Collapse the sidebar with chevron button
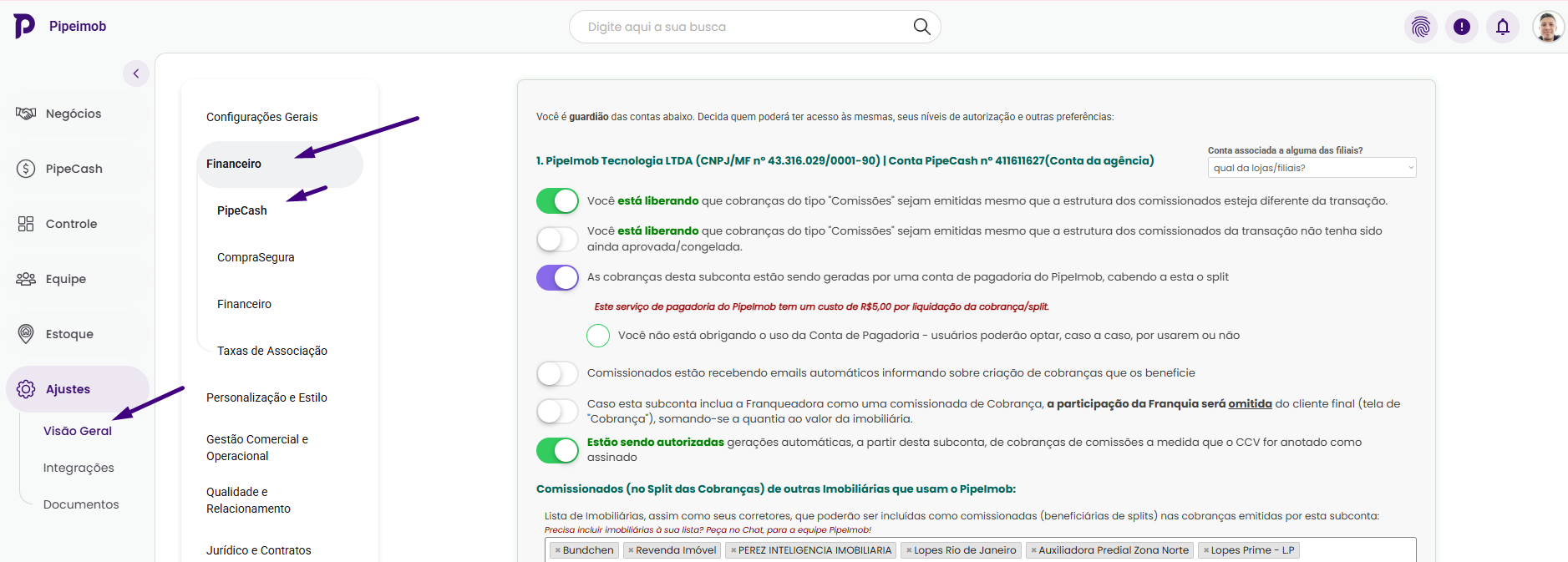1568x562 pixels. 136,73
